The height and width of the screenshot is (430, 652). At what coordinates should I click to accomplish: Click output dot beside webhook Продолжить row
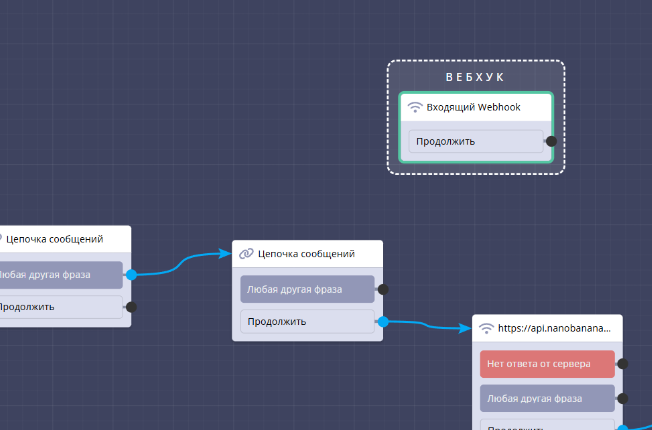click(x=551, y=141)
